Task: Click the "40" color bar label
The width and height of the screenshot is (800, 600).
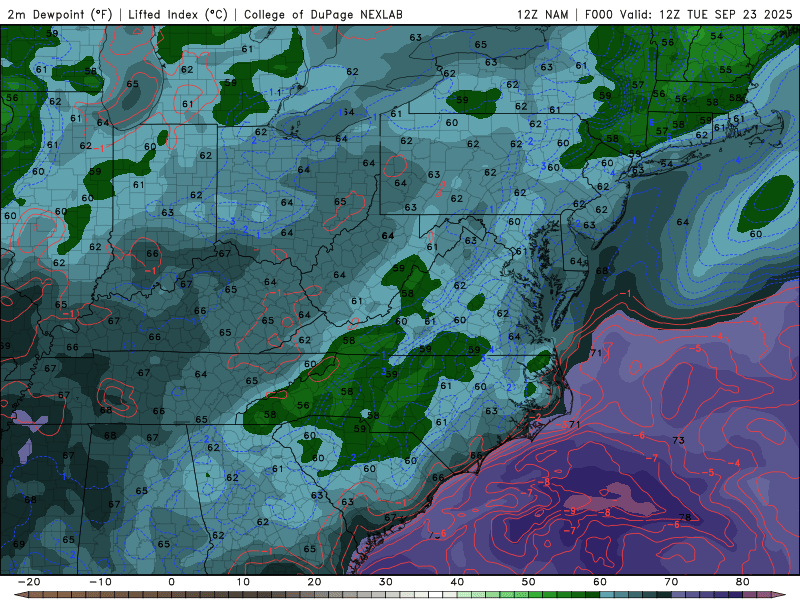Action: (457, 582)
